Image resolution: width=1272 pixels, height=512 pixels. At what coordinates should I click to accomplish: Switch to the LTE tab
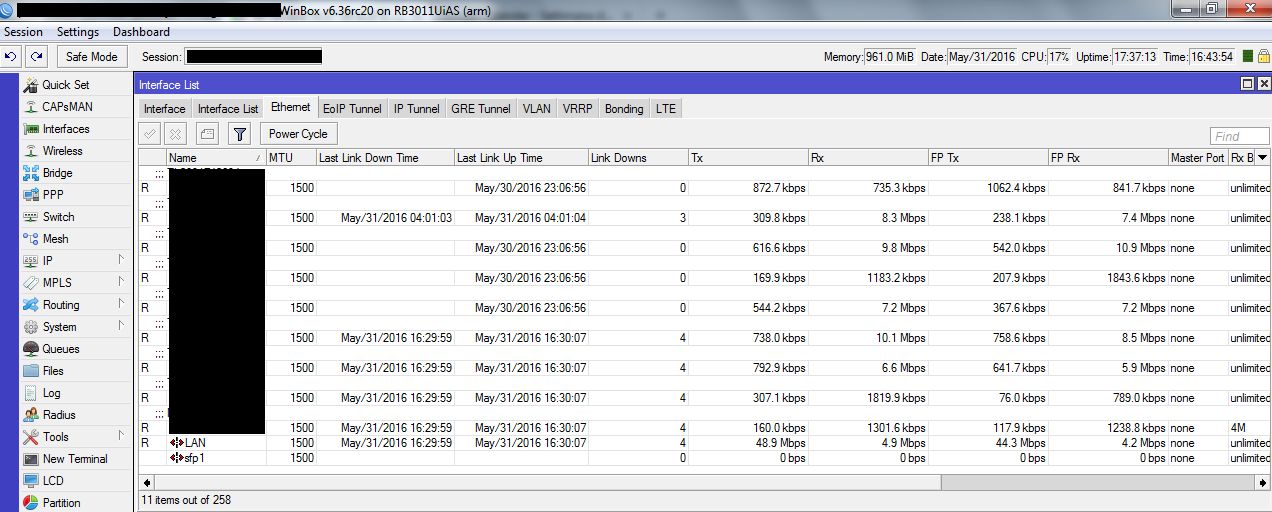coord(666,109)
